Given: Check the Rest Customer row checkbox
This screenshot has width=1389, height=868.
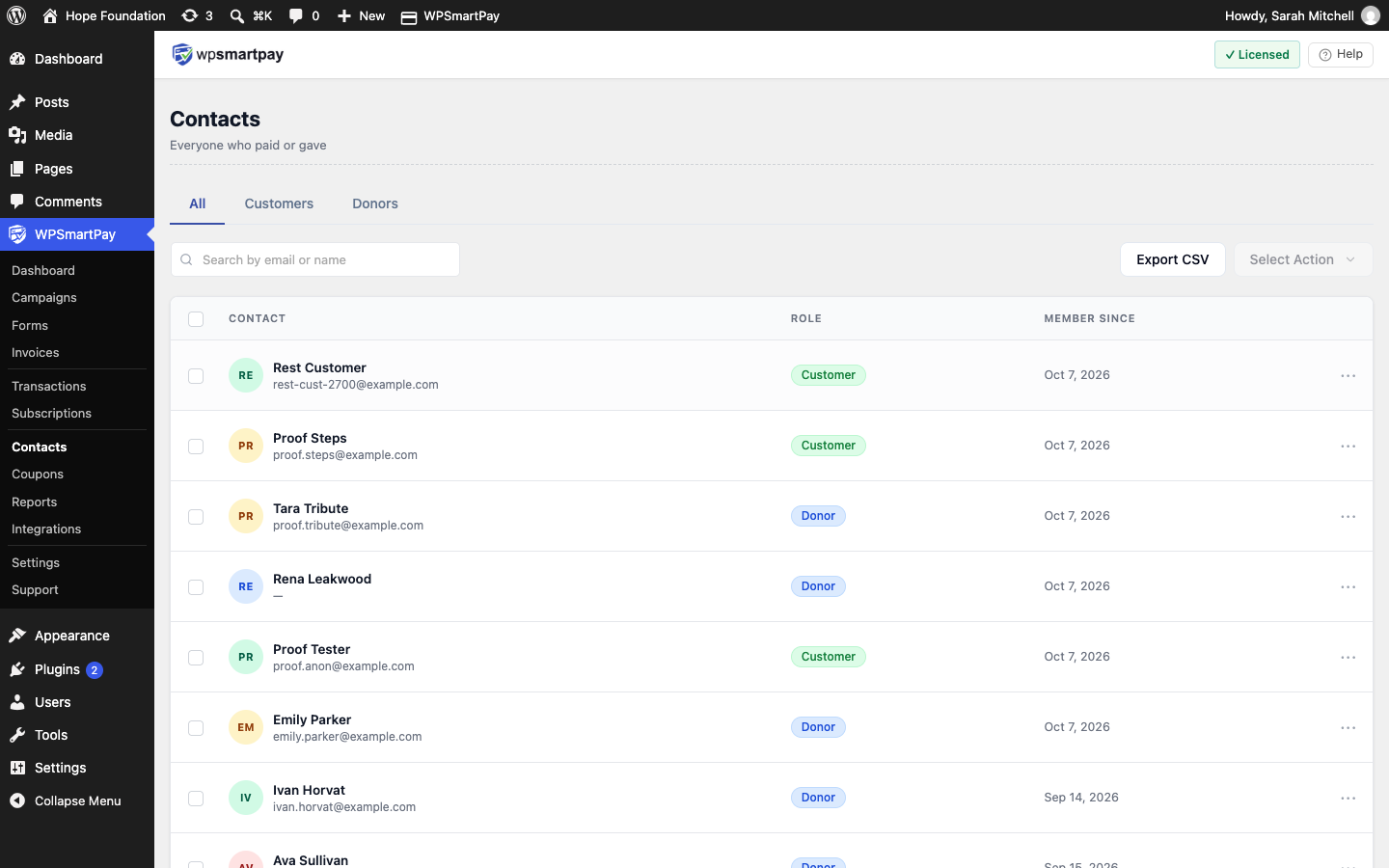Looking at the screenshot, I should 196,375.
